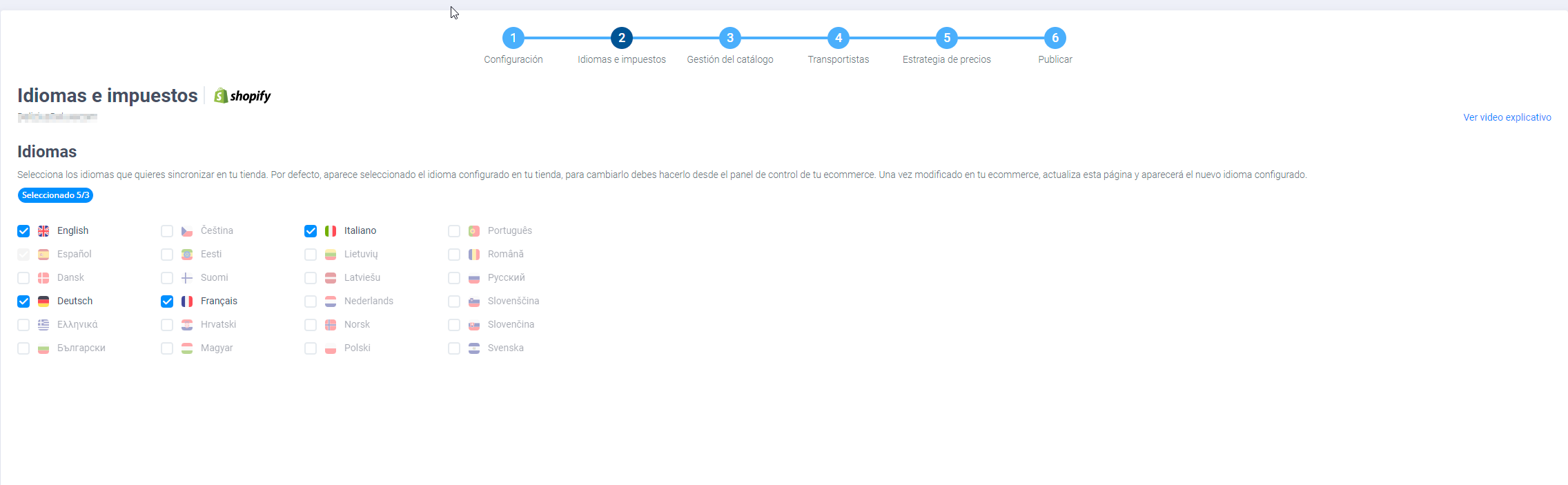Viewport: 1568px width, 485px height.
Task: Open step 4 Transportistas
Action: [x=839, y=38]
